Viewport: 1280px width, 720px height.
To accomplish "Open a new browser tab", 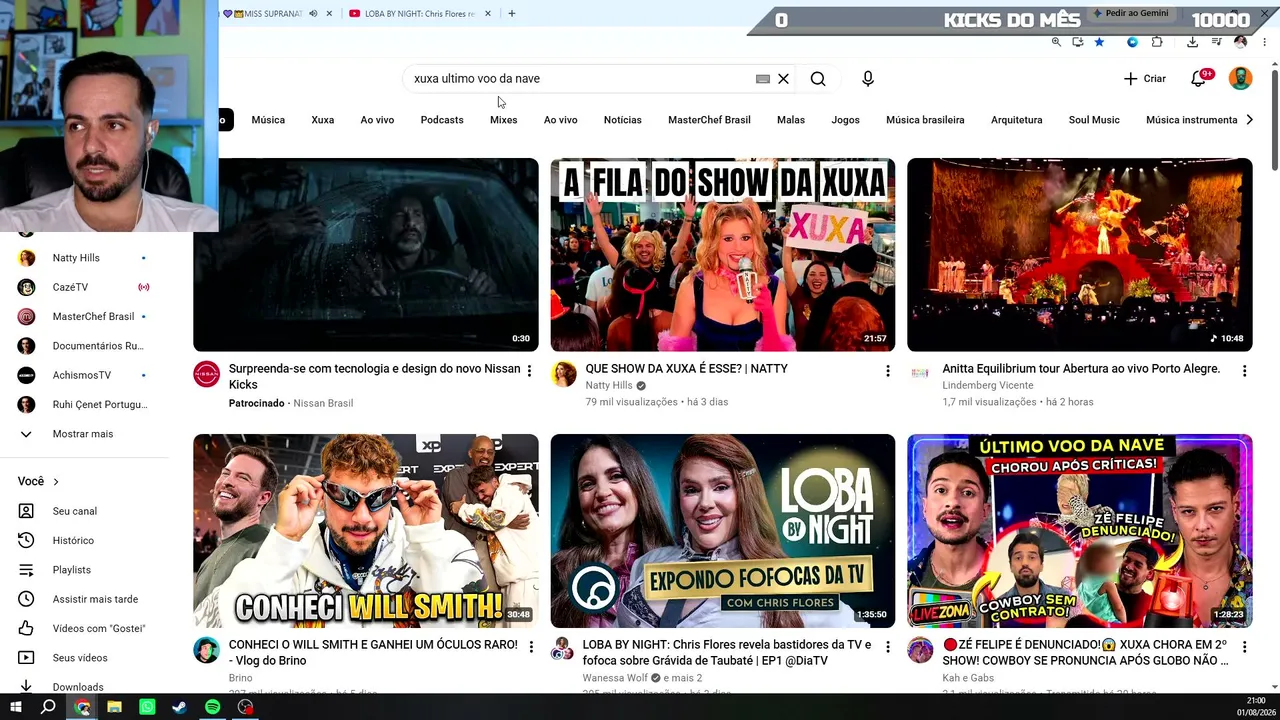I will [512, 14].
